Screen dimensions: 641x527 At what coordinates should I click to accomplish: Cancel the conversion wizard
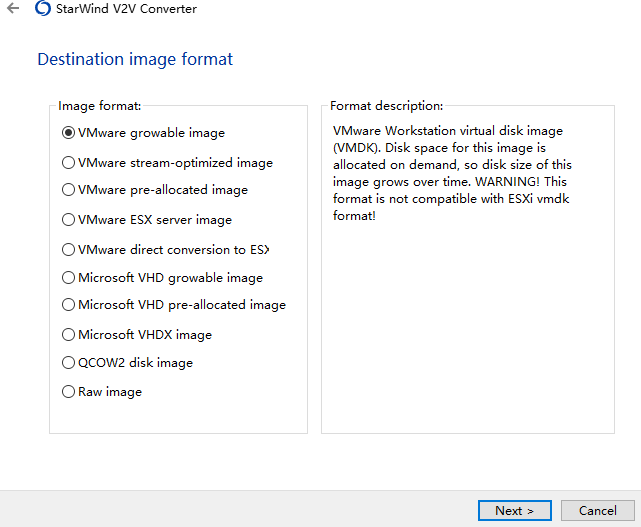click(x=597, y=511)
